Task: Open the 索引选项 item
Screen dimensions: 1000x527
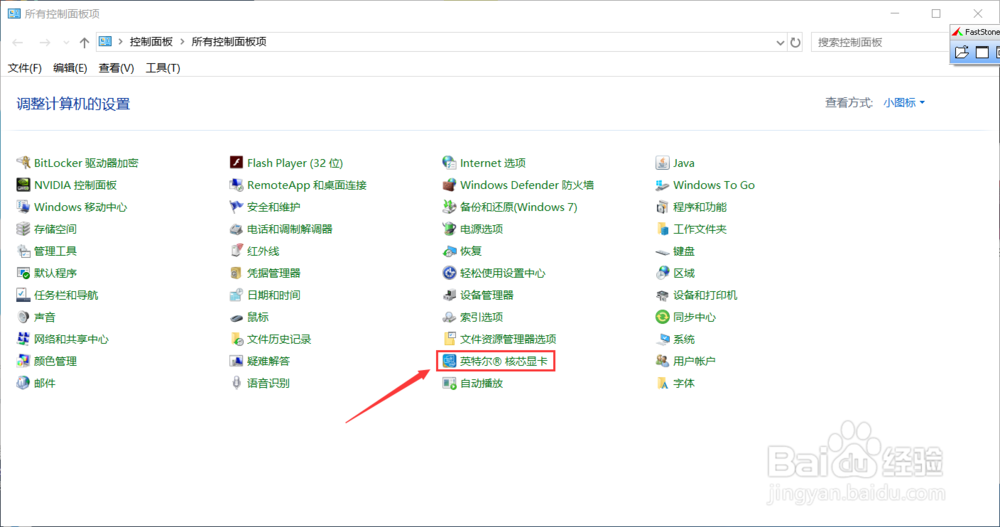Action: [x=473, y=317]
